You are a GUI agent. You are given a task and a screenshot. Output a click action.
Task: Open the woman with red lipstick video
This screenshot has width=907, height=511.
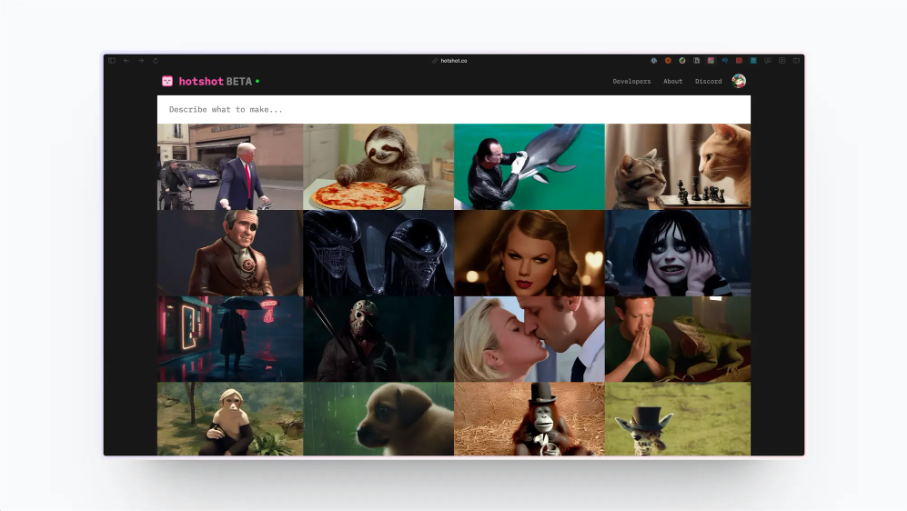point(529,253)
